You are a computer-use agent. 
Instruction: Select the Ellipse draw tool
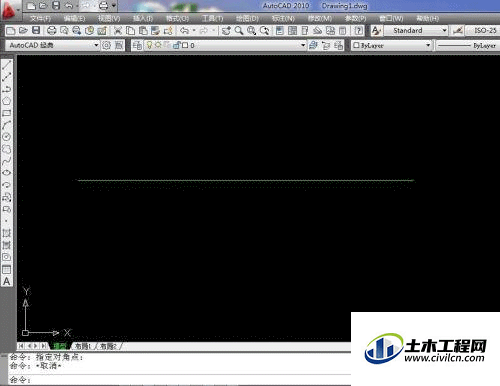click(x=7, y=173)
